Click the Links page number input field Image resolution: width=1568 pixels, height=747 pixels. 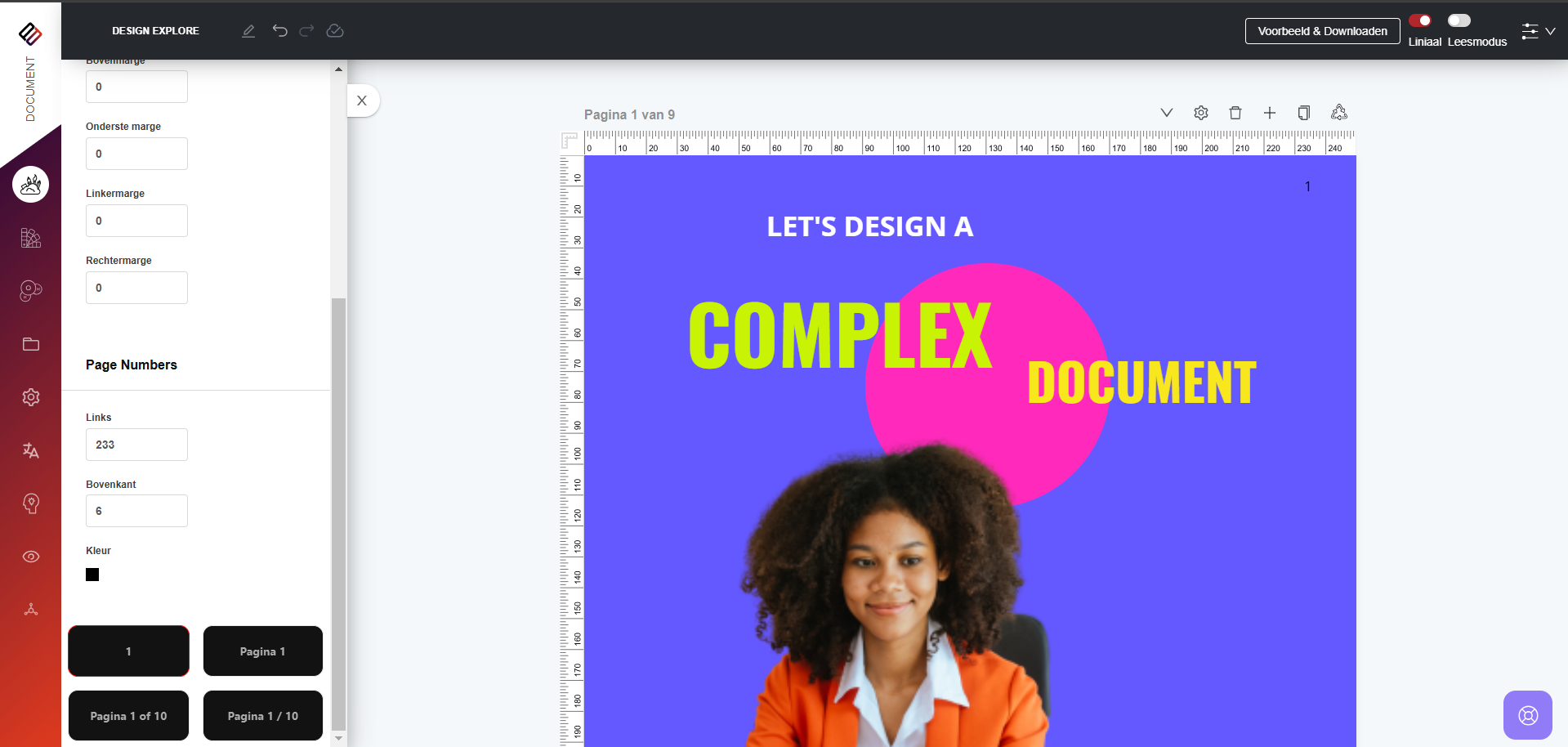coord(136,445)
